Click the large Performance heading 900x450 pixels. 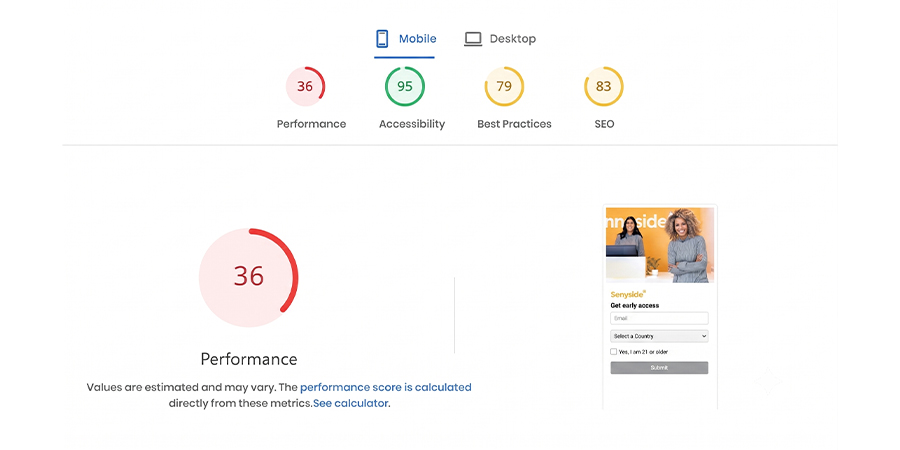tap(249, 359)
